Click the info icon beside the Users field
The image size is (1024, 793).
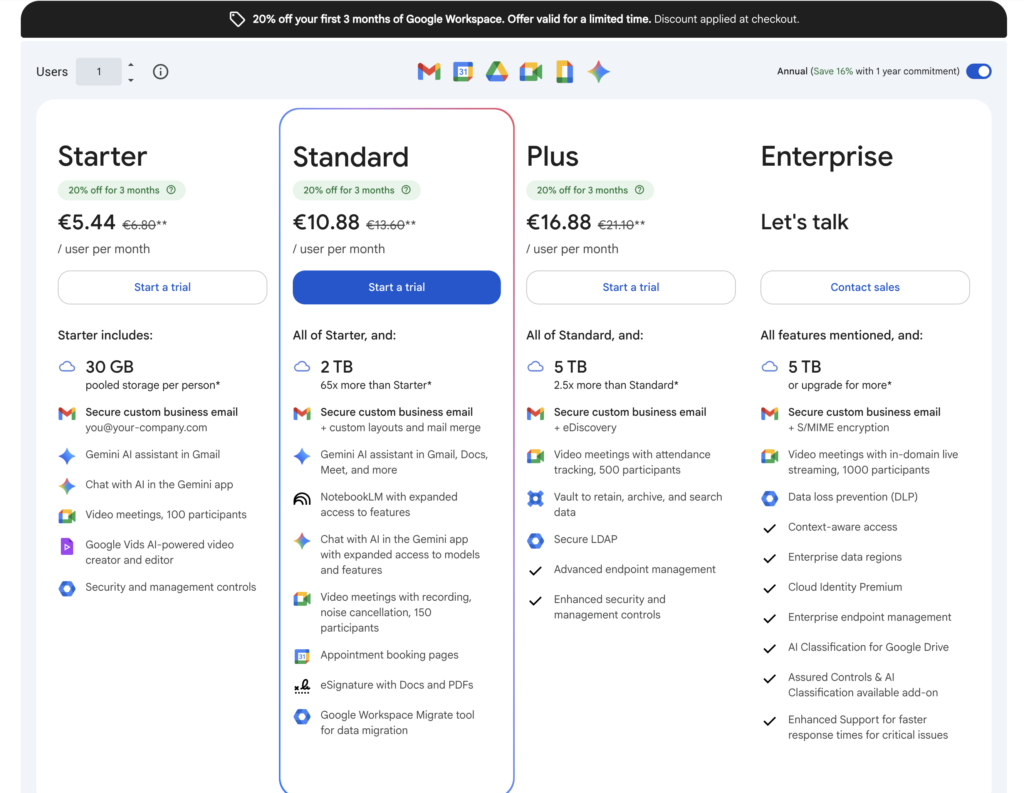click(160, 72)
